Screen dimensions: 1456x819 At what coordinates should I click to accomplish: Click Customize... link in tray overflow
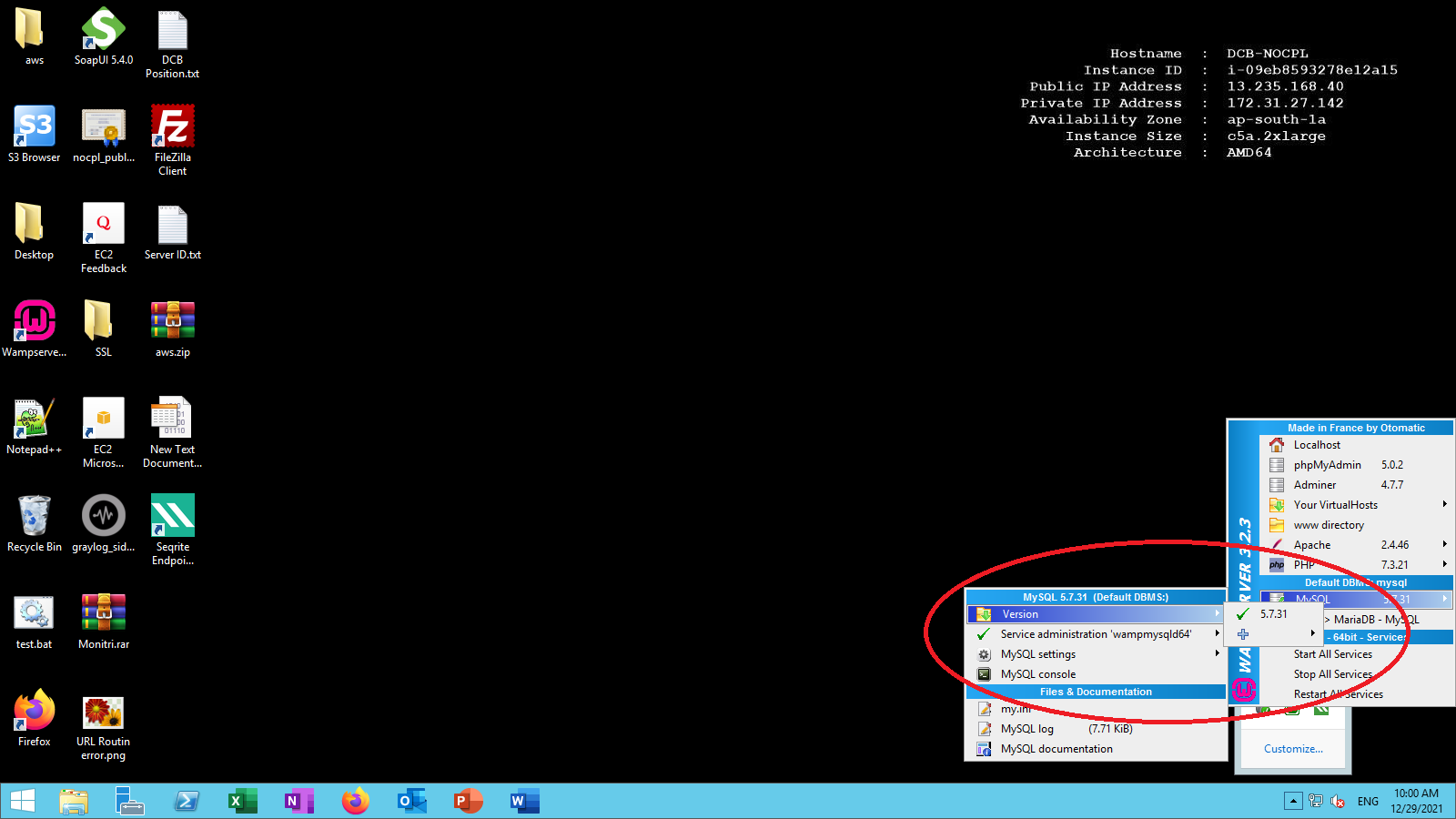[1293, 749]
